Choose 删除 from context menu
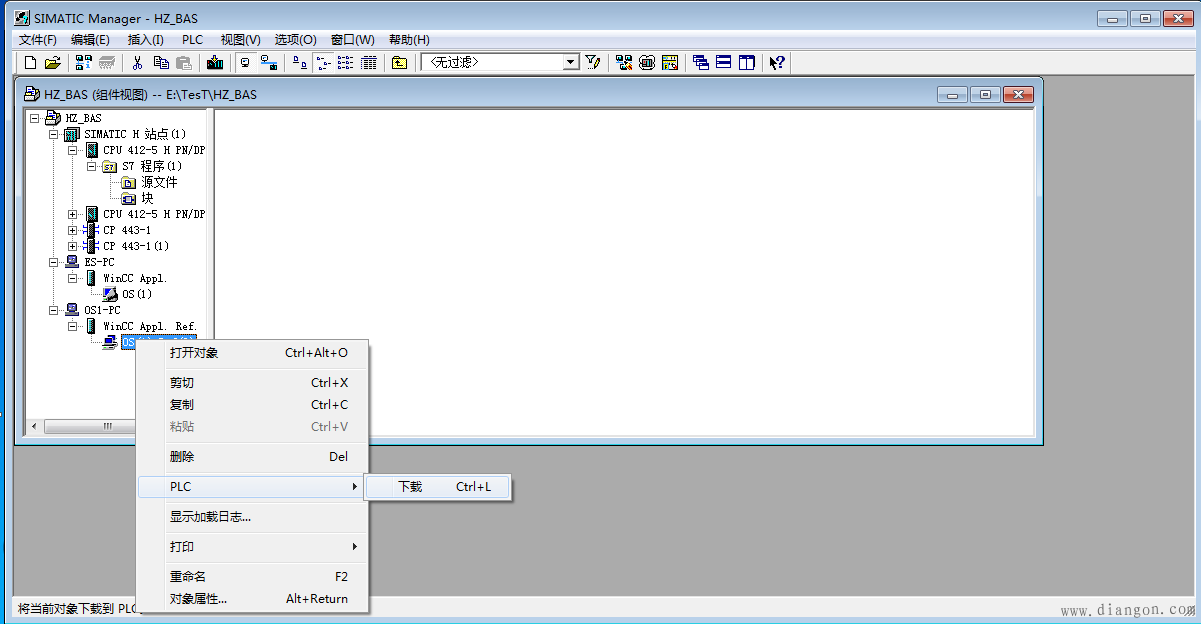 tap(252, 457)
